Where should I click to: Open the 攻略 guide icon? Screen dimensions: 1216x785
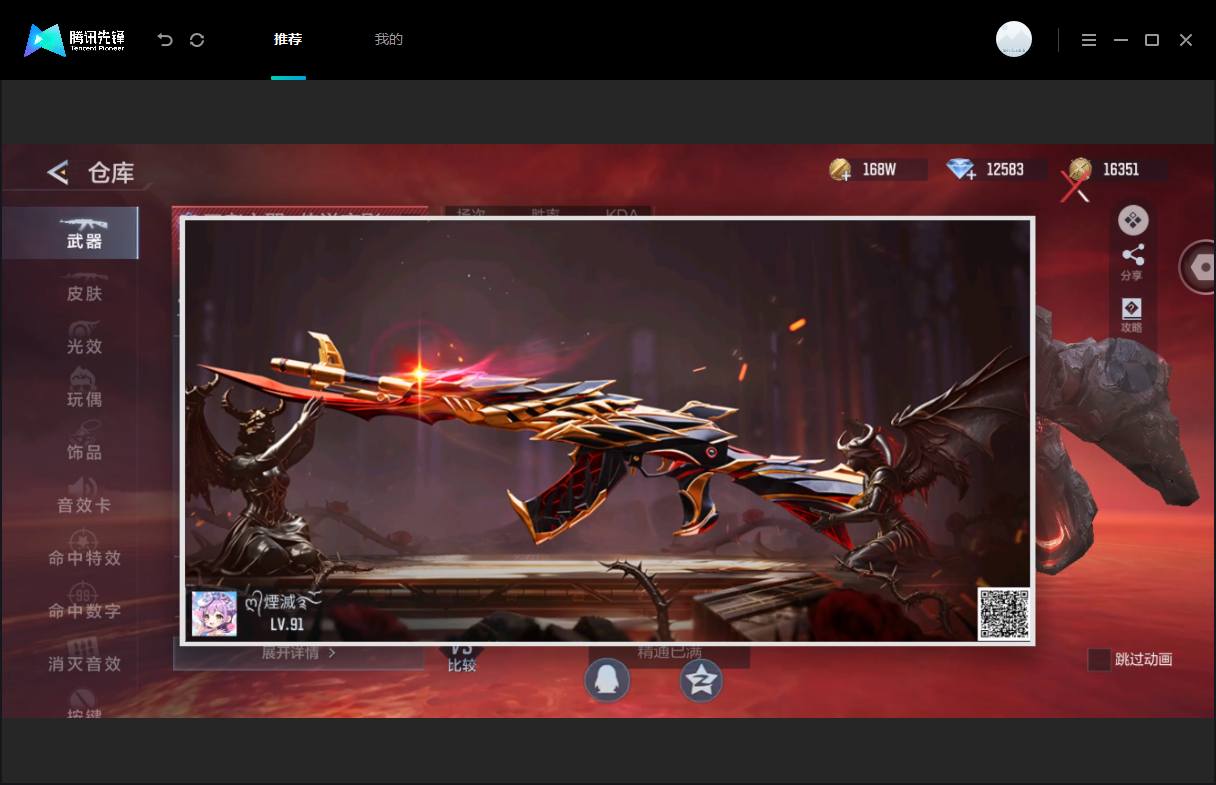pyautogui.click(x=1132, y=315)
